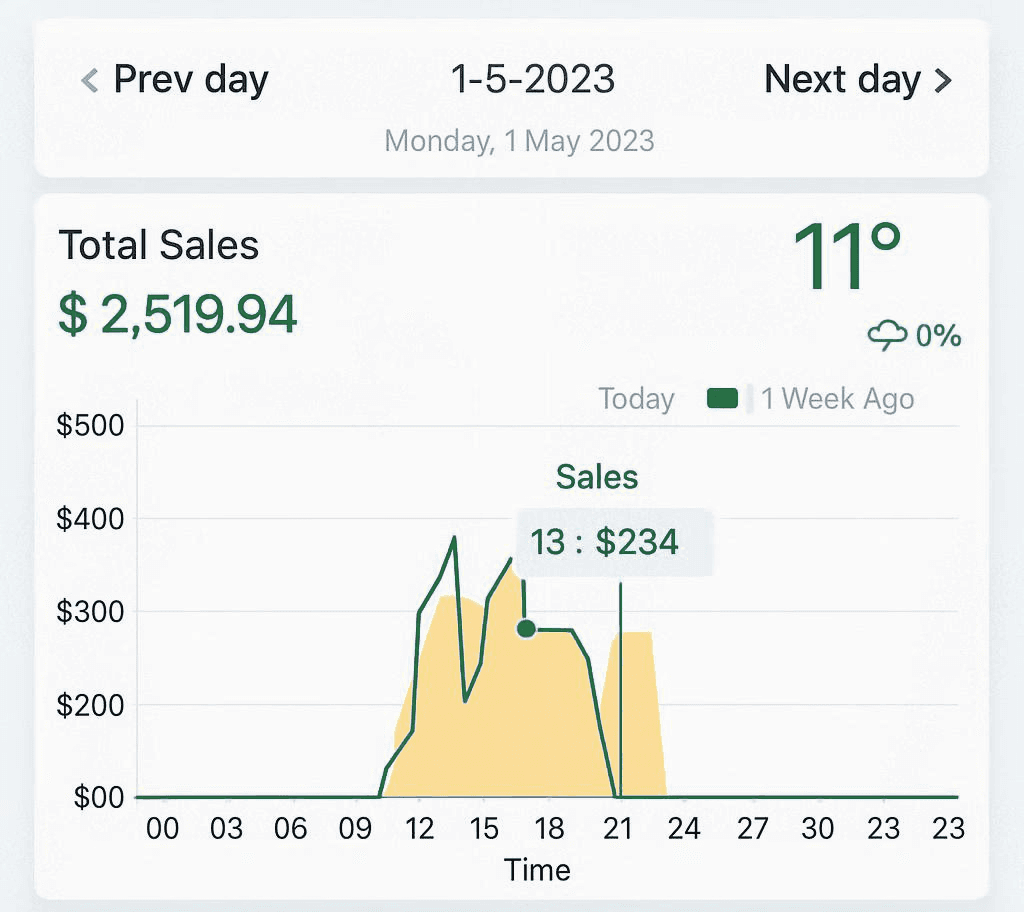This screenshot has width=1024, height=912.
Task: Click the right chevron after Next day
Action: point(943,80)
